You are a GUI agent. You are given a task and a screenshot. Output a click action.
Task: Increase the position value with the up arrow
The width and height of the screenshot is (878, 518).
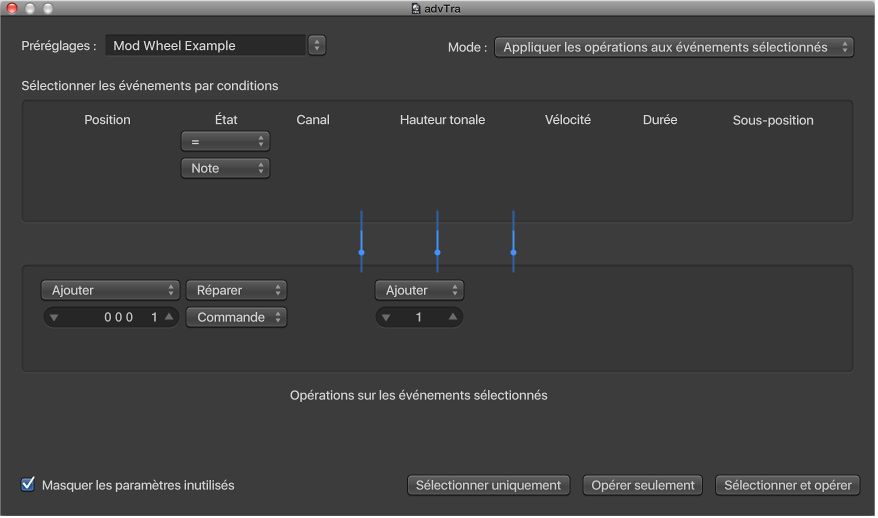coord(169,318)
